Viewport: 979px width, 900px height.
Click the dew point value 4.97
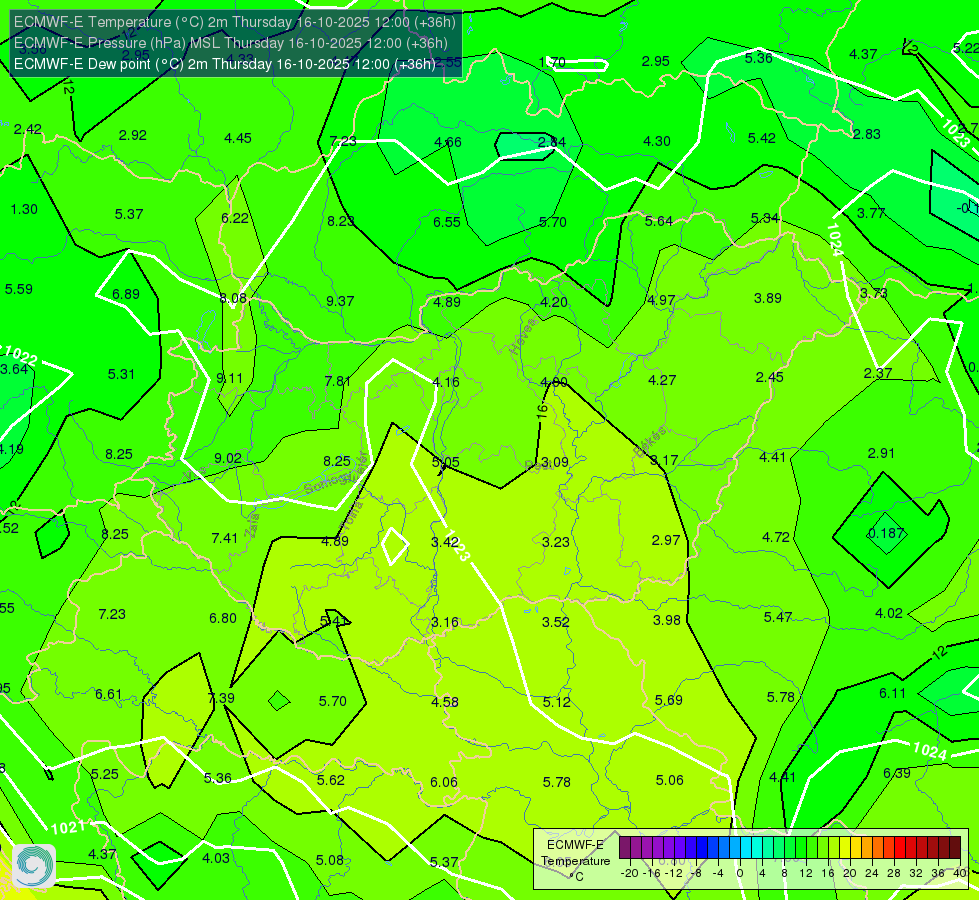click(661, 300)
